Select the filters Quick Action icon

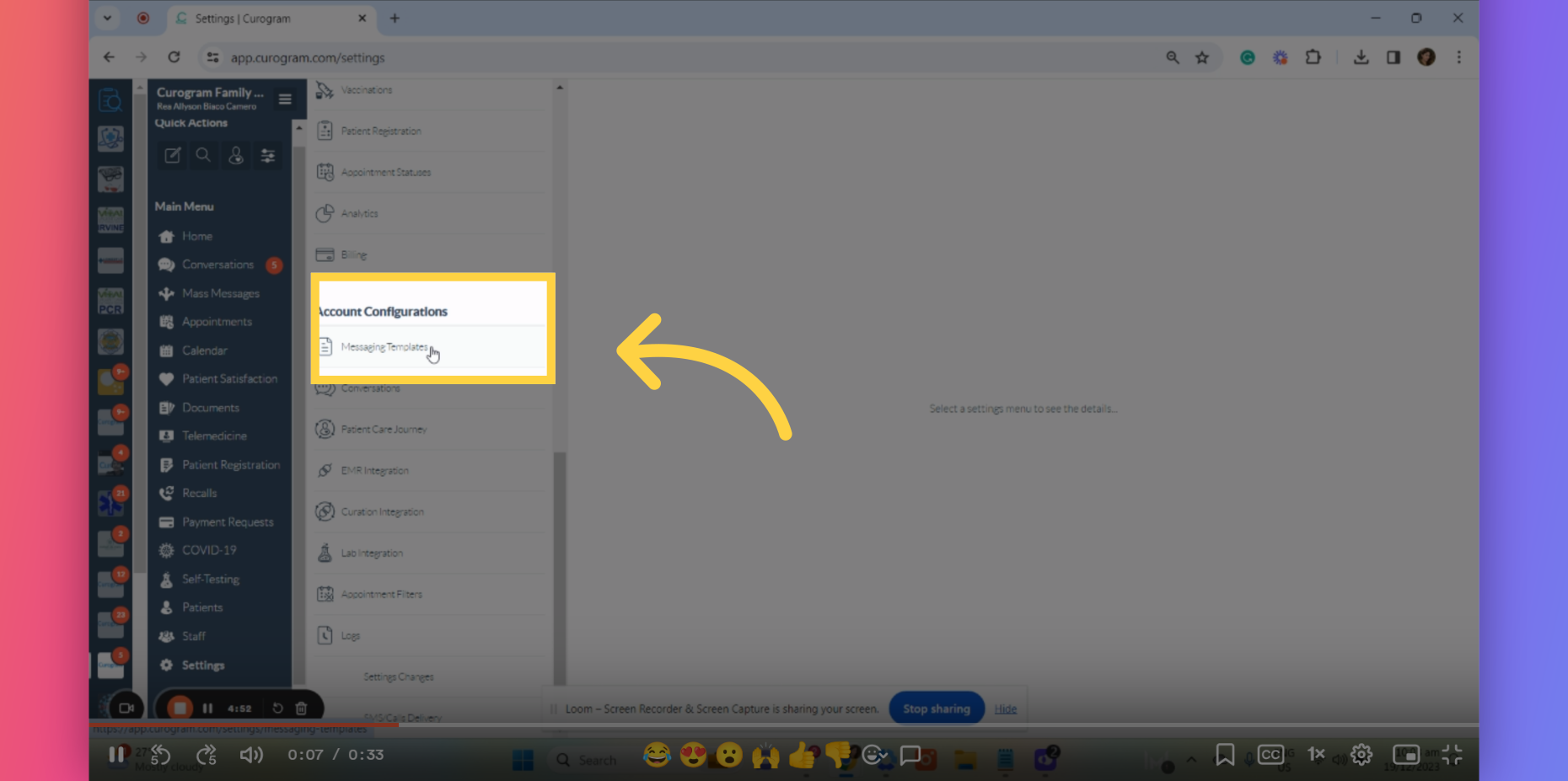(267, 156)
